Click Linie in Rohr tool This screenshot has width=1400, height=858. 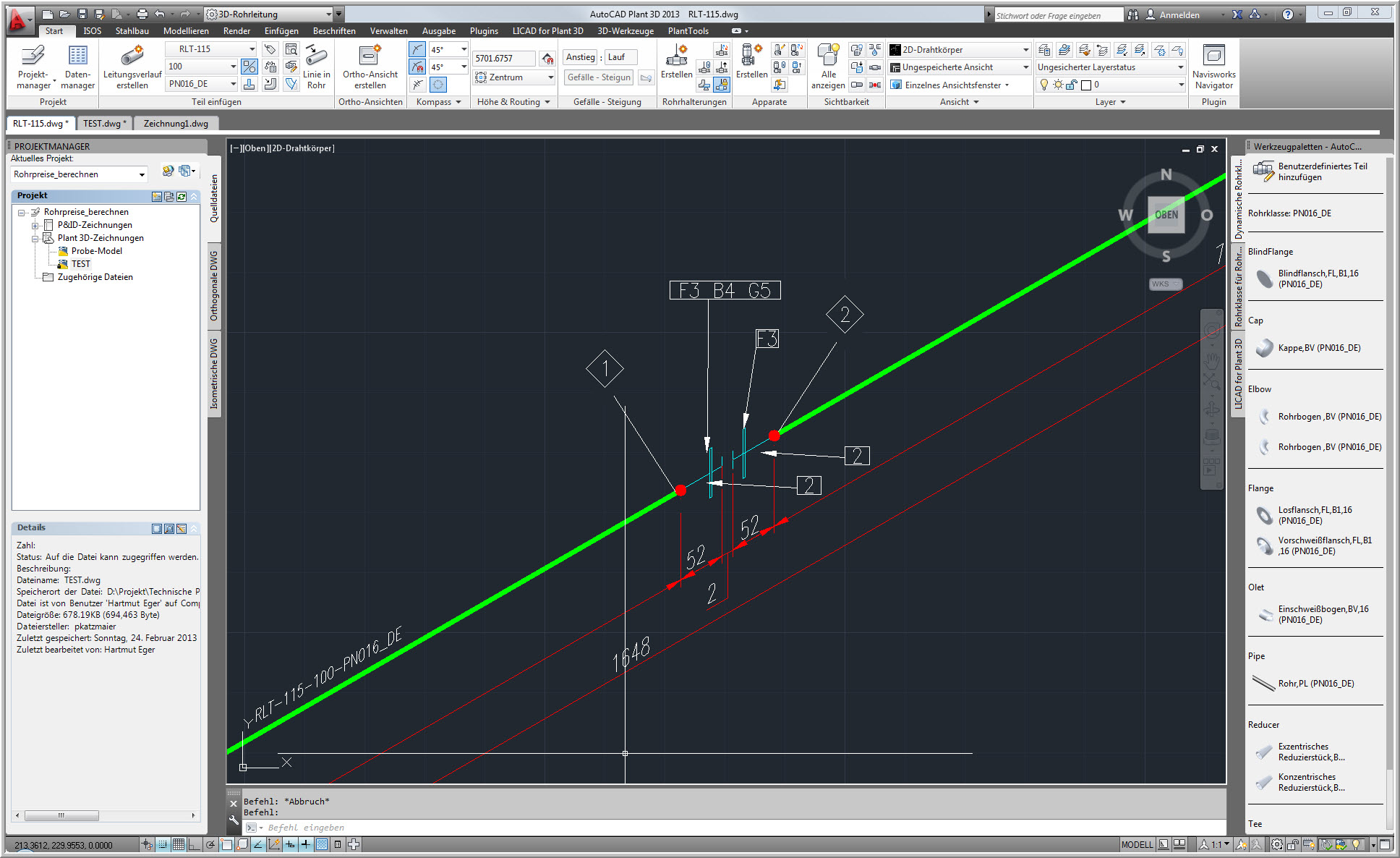click(316, 67)
